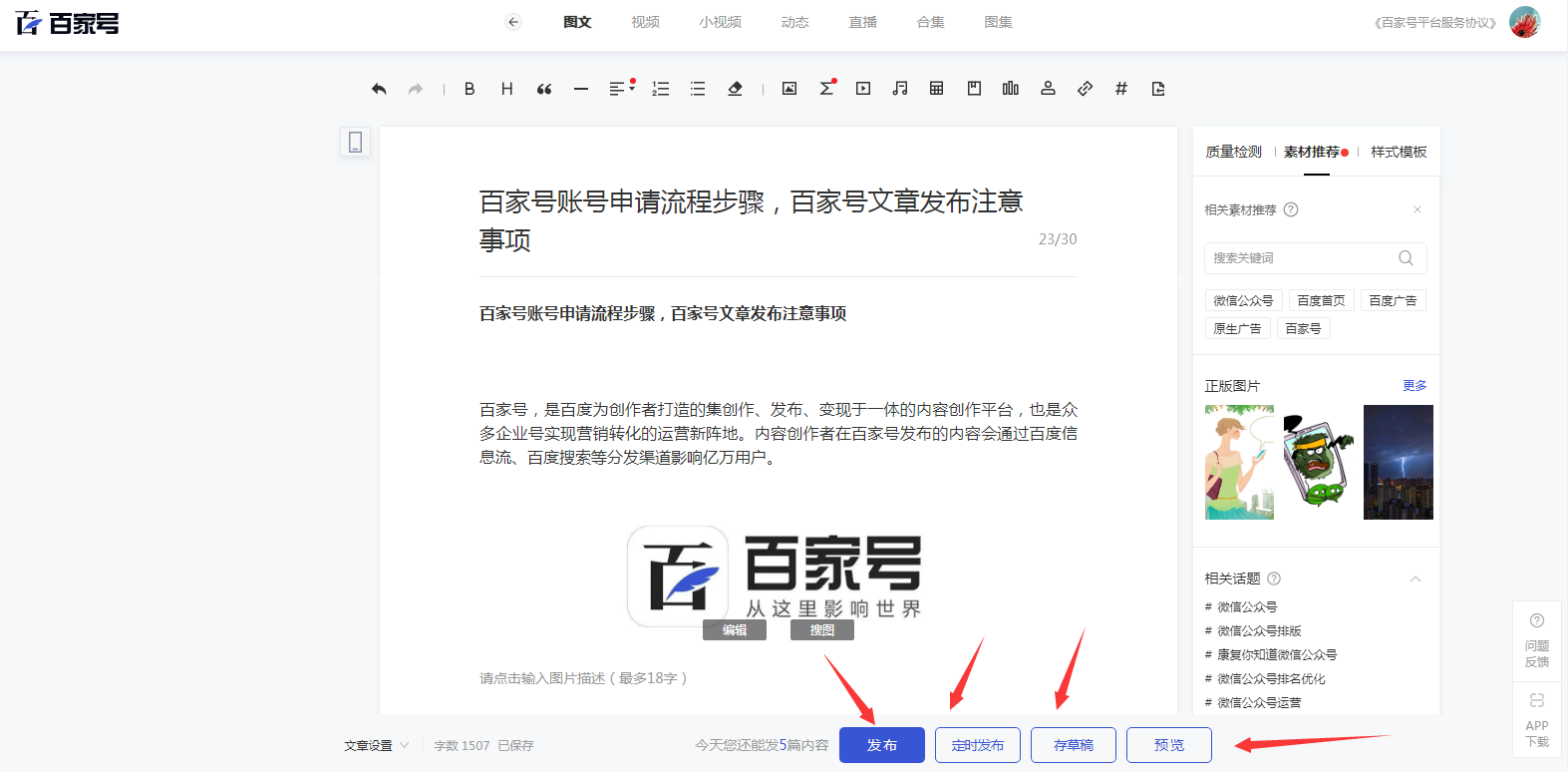Click the person icon in the toolbar
The image size is (1568, 772).
[1048, 89]
